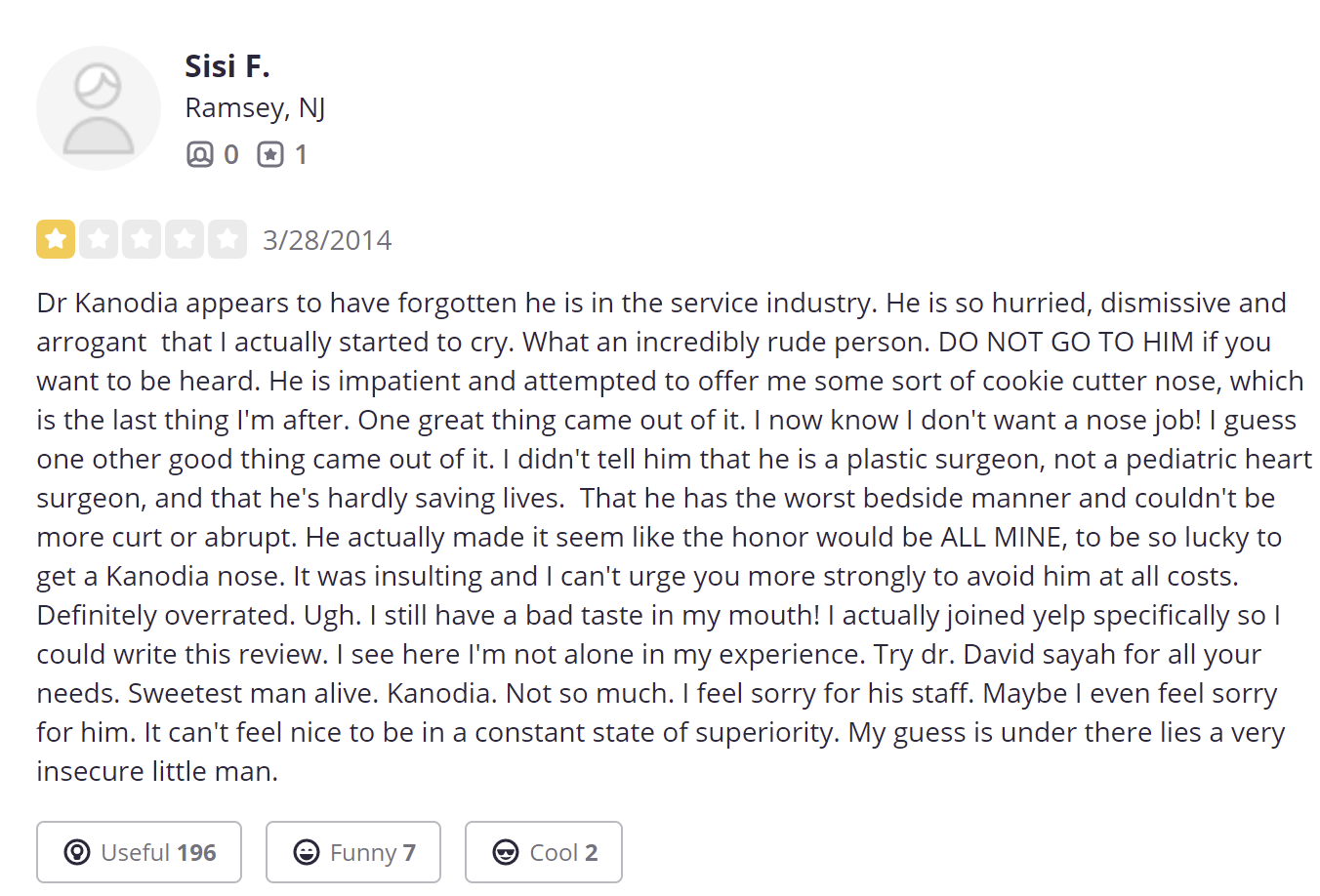Click the sunglasses face icon on Cool
The width and height of the screenshot is (1320, 896).
[506, 852]
